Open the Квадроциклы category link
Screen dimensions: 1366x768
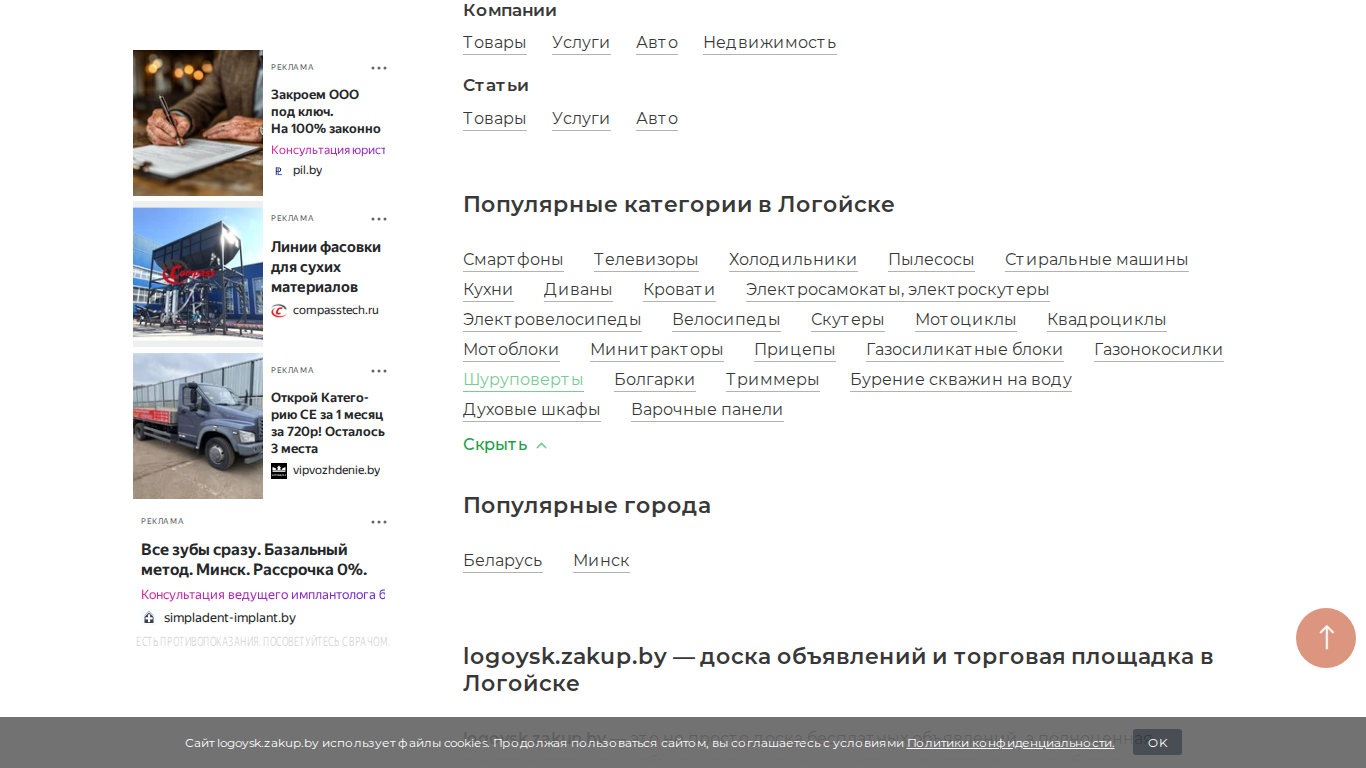click(x=1107, y=320)
